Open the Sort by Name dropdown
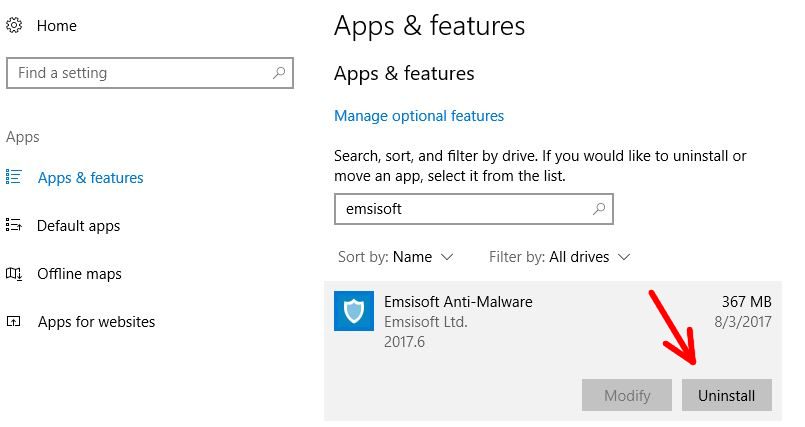Viewport: 805px width, 427px height. pyautogui.click(x=395, y=257)
